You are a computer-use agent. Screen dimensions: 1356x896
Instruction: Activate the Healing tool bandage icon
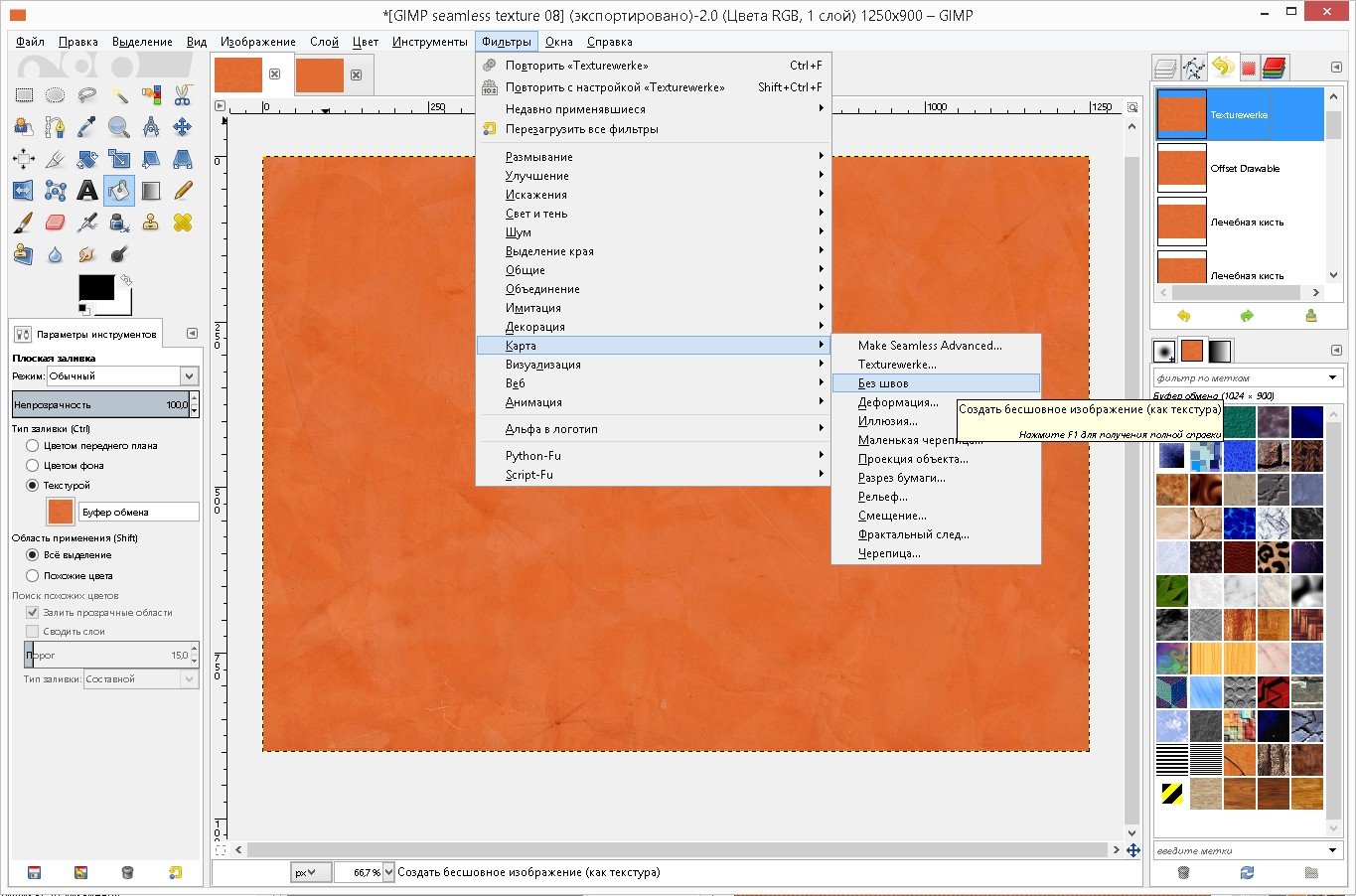pos(183,223)
